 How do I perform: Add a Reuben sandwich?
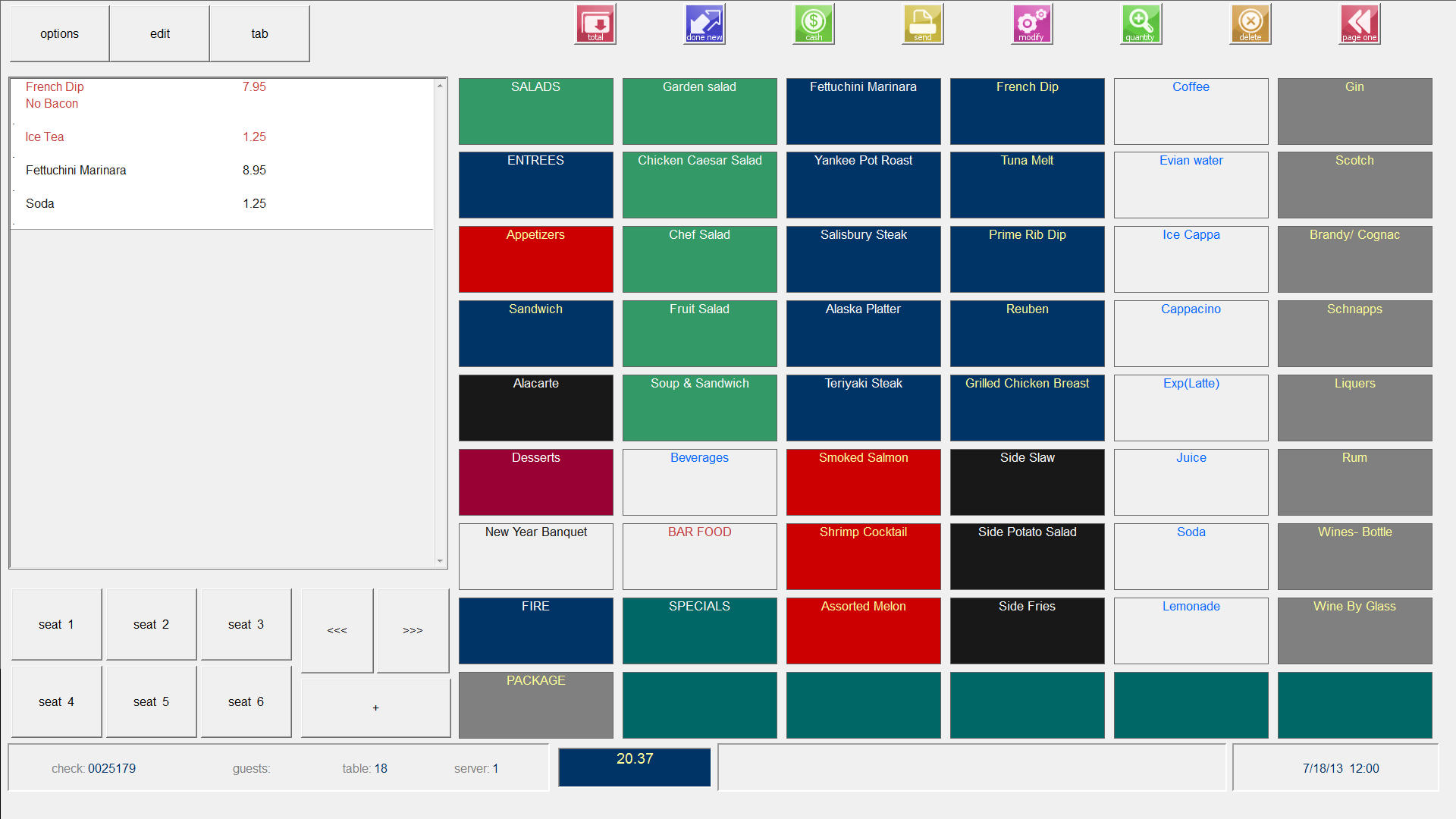click(x=1028, y=334)
